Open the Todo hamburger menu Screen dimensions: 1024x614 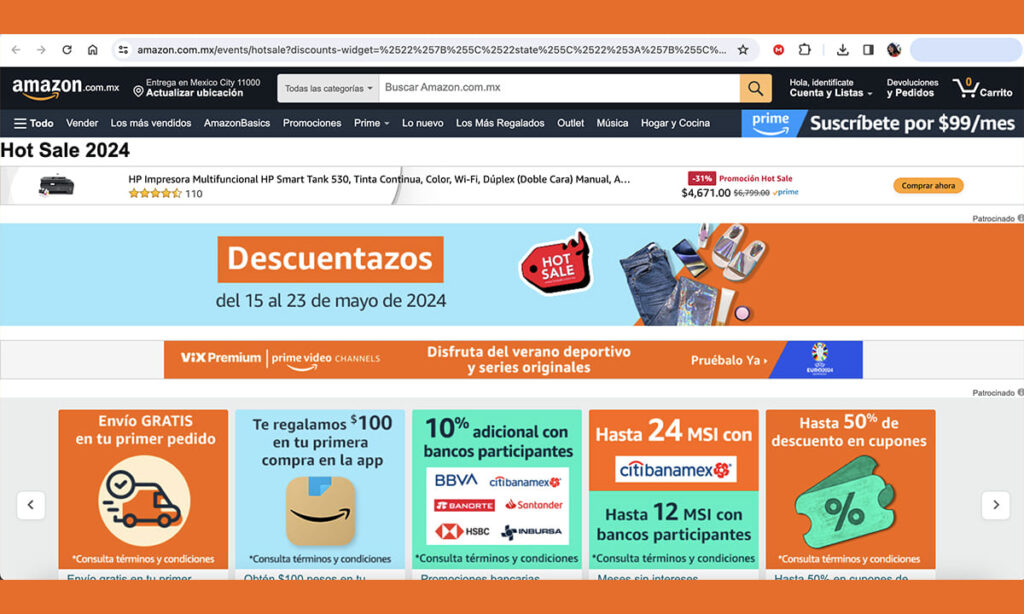(34, 123)
